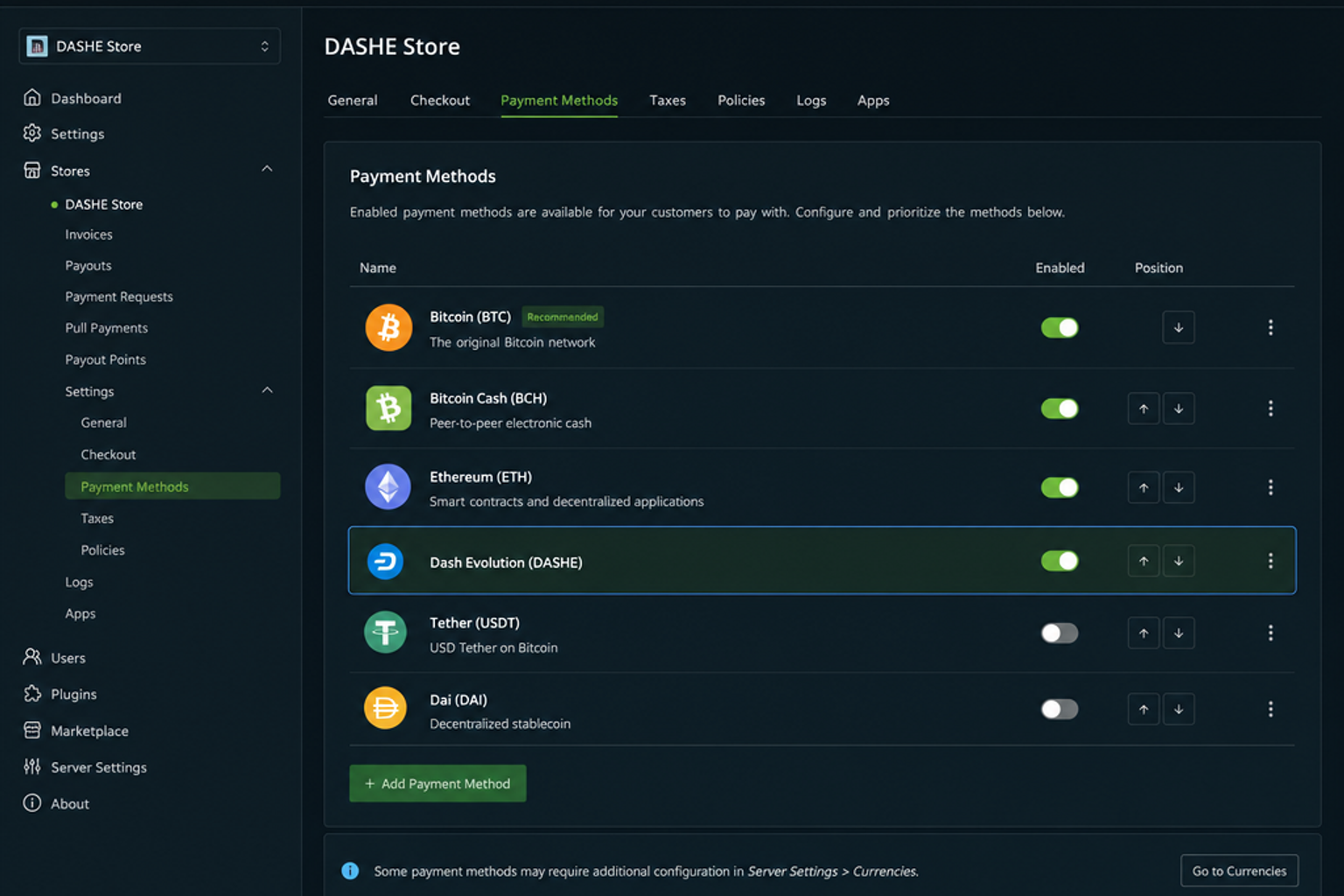Select the Payment Methods tab

(559, 101)
